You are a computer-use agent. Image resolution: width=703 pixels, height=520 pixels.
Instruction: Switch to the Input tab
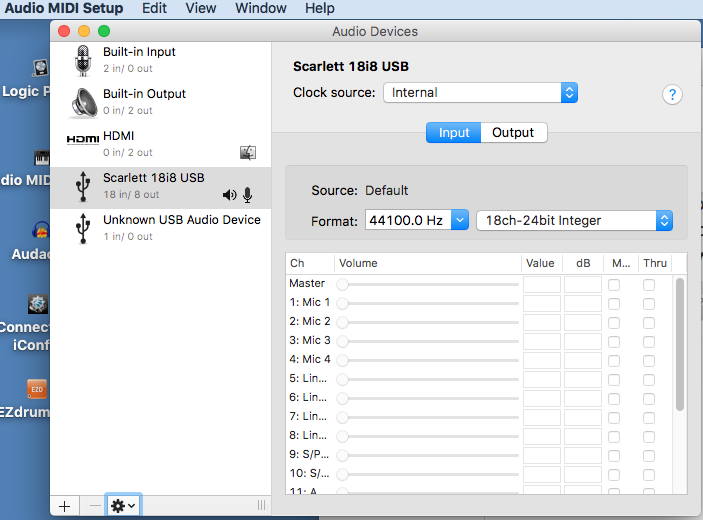click(x=454, y=133)
